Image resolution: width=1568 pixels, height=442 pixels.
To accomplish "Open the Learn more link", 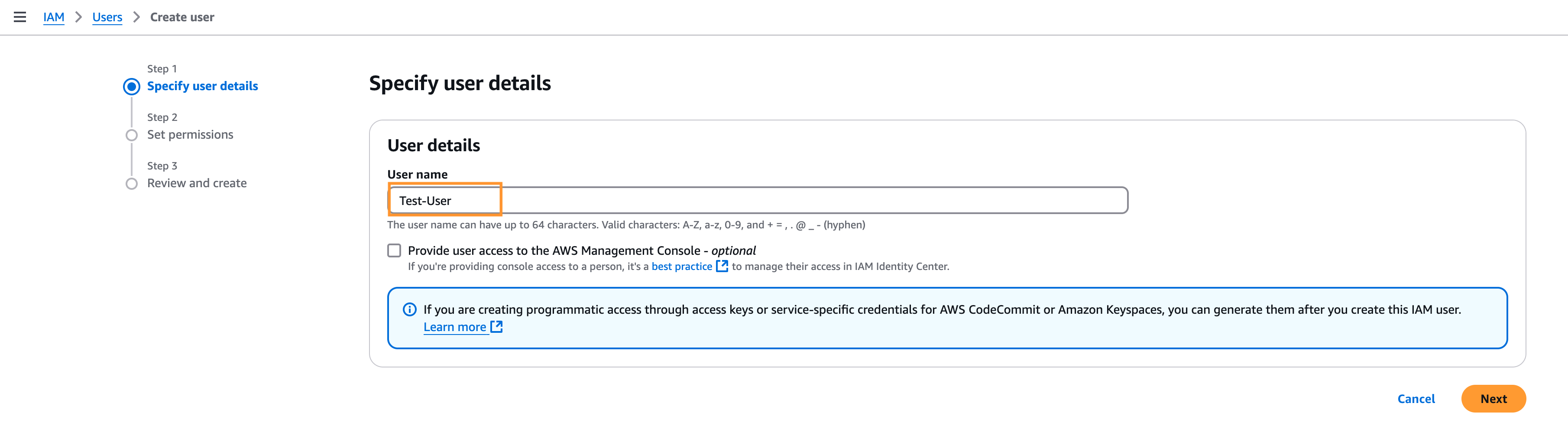I will 455,327.
